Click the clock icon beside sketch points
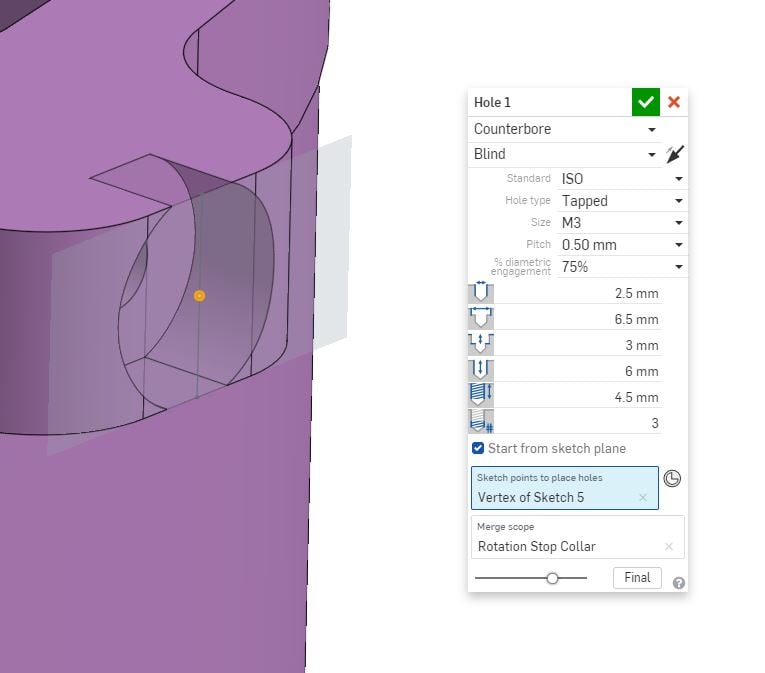The width and height of the screenshot is (765, 673). tap(672, 478)
